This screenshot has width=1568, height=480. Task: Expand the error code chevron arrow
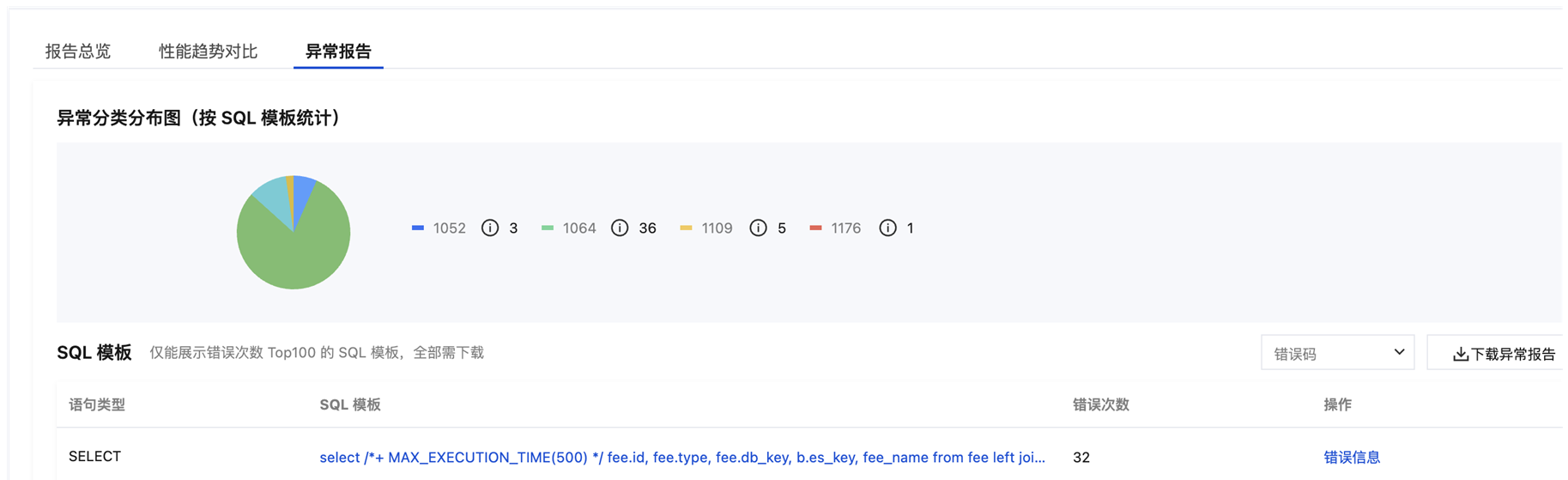coord(1399,352)
